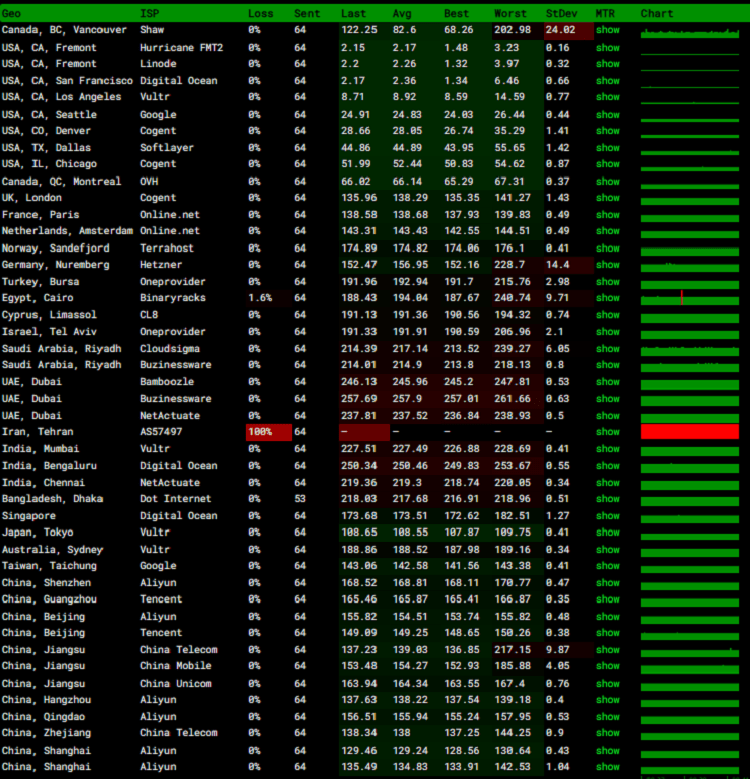This screenshot has width=750, height=779.
Task: Show MTR for France, Paris Online.net
Action: coord(607,215)
